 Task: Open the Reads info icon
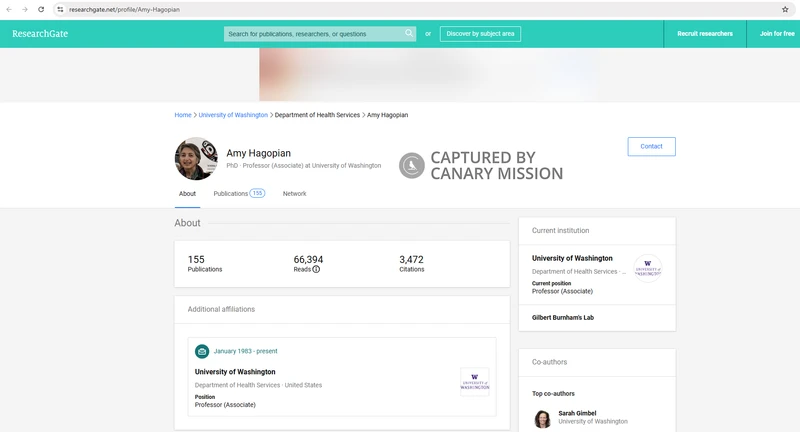(x=316, y=269)
